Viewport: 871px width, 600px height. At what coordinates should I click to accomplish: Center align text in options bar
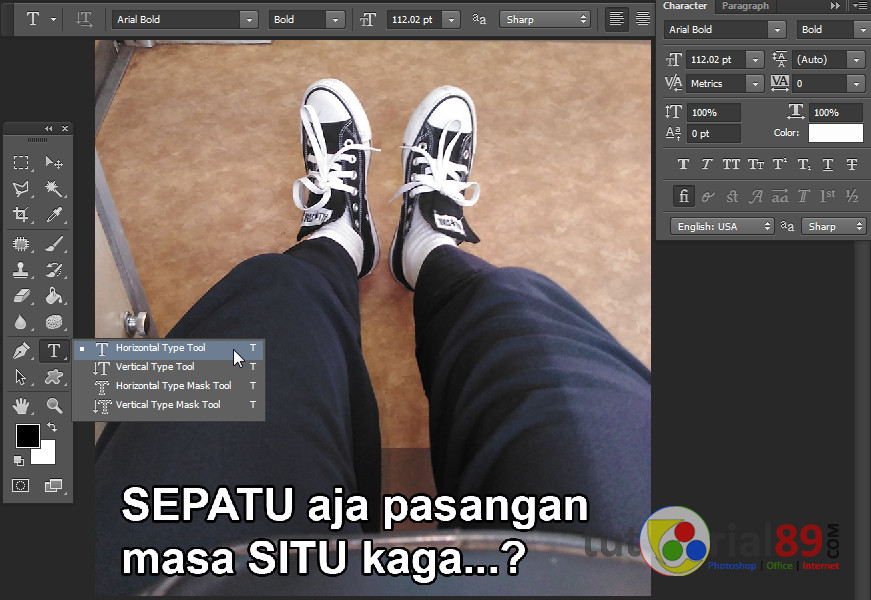coord(643,19)
